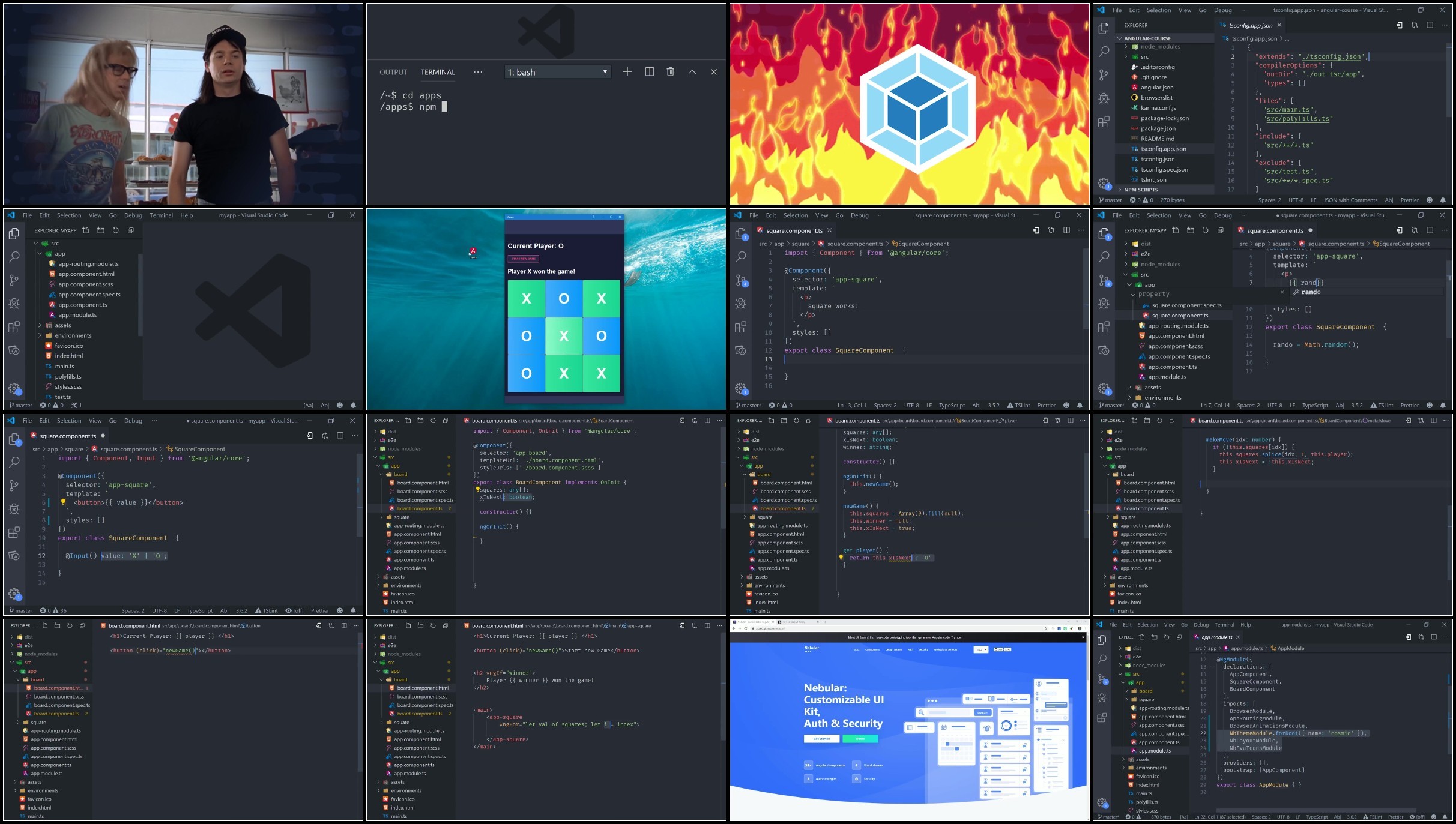
Task: Toggle the eye '[off]' status item in app.module.ts window
Action: tap(1417, 817)
